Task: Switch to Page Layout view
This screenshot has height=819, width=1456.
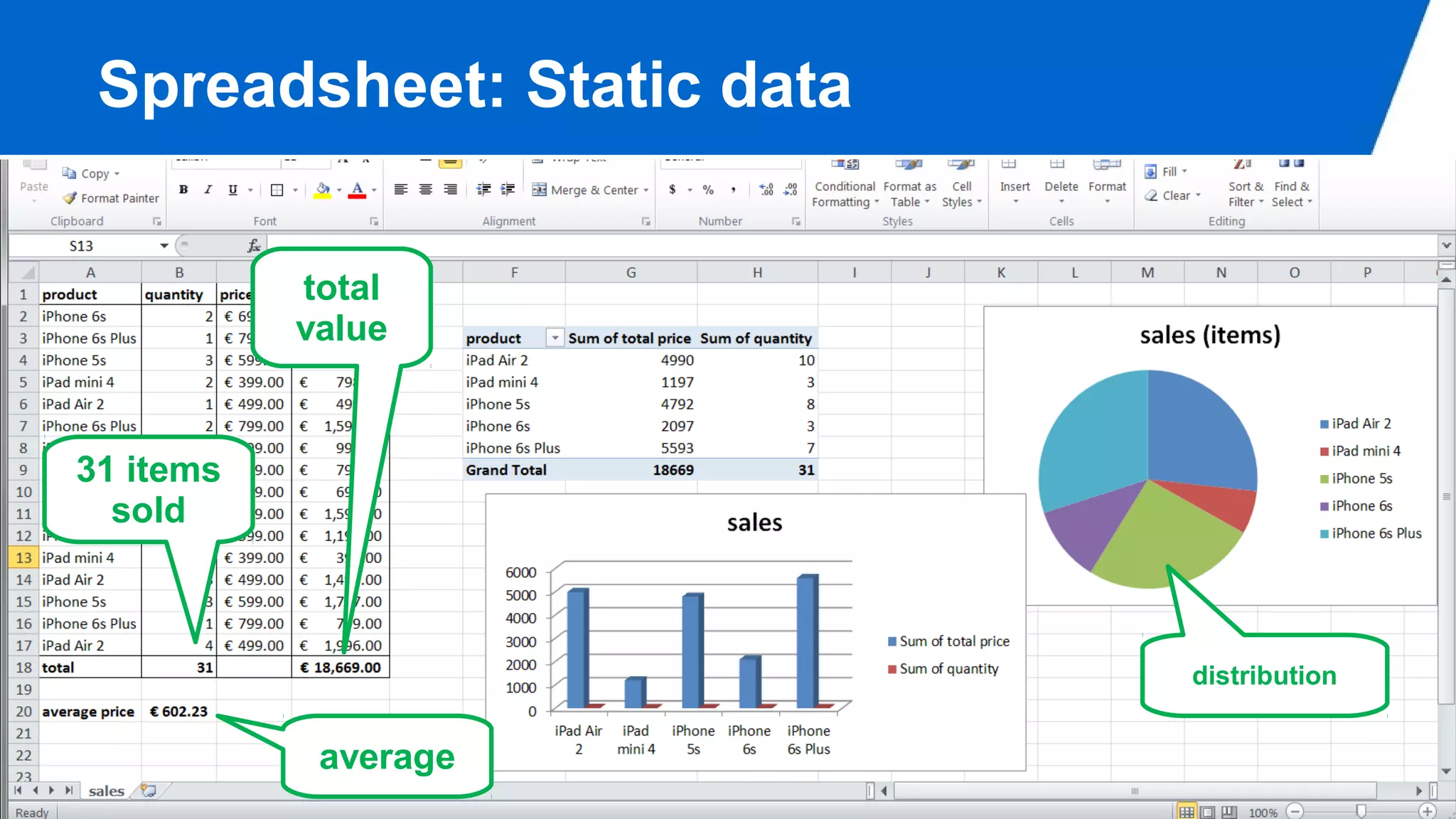Action: [x=1208, y=812]
